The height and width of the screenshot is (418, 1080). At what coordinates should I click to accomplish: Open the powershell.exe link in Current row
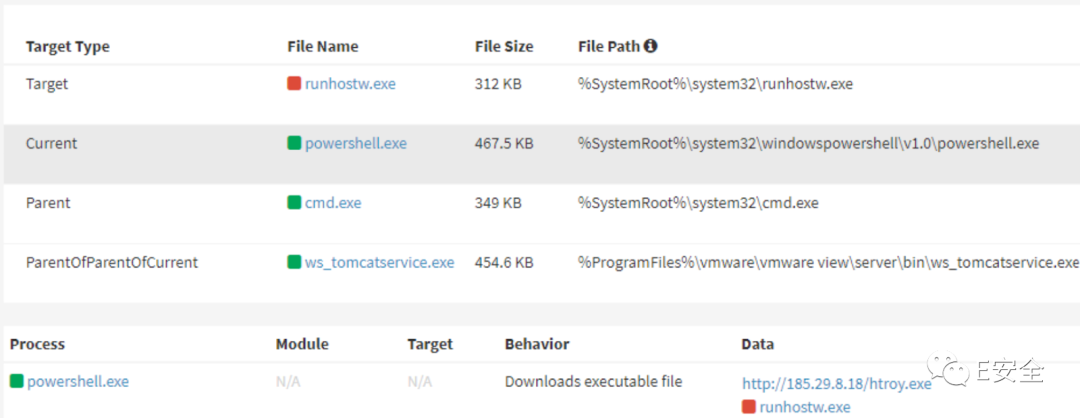[x=356, y=143]
